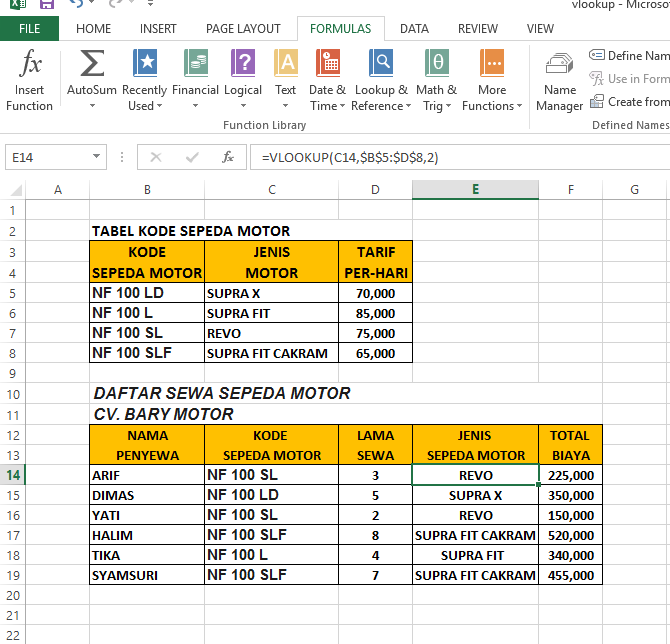Select total biaya cell 225,000
670x644 pixels.
click(x=570, y=475)
